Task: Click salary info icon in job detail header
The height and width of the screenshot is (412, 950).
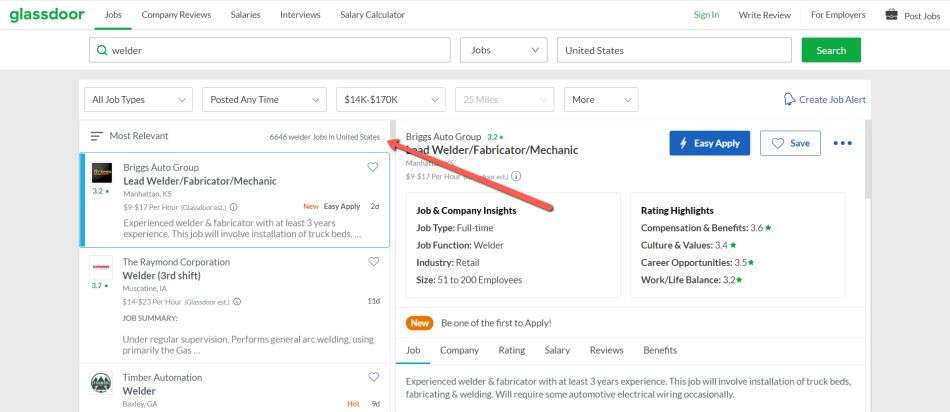Action: click(516, 176)
